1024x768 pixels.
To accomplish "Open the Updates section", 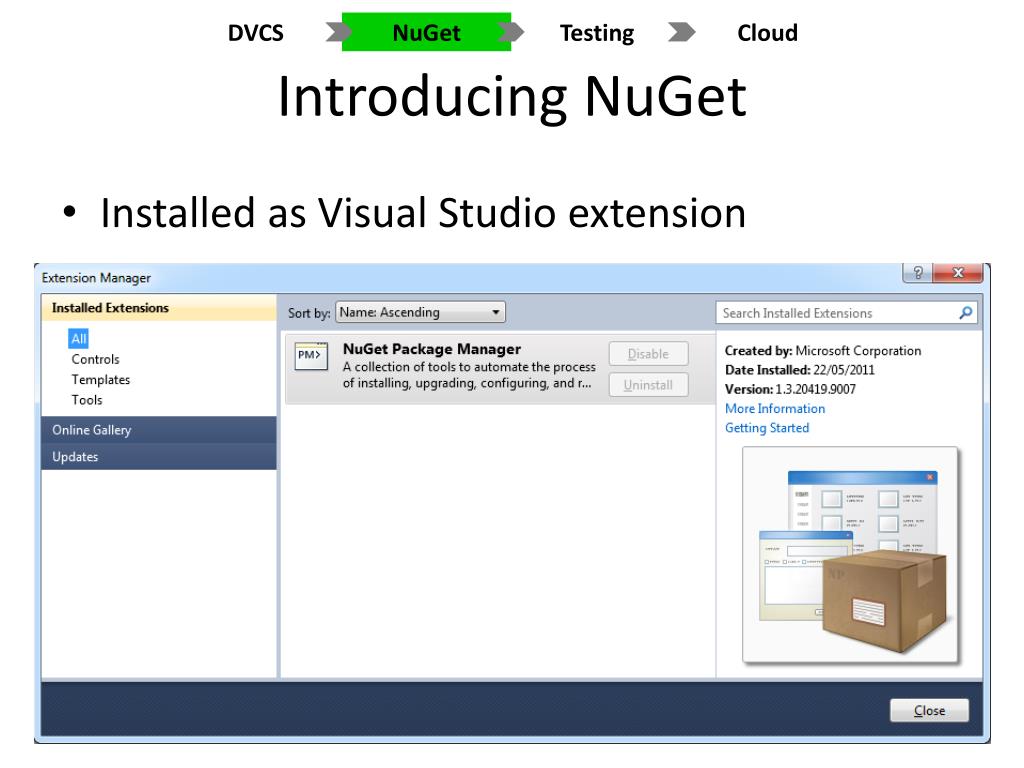I will [159, 456].
